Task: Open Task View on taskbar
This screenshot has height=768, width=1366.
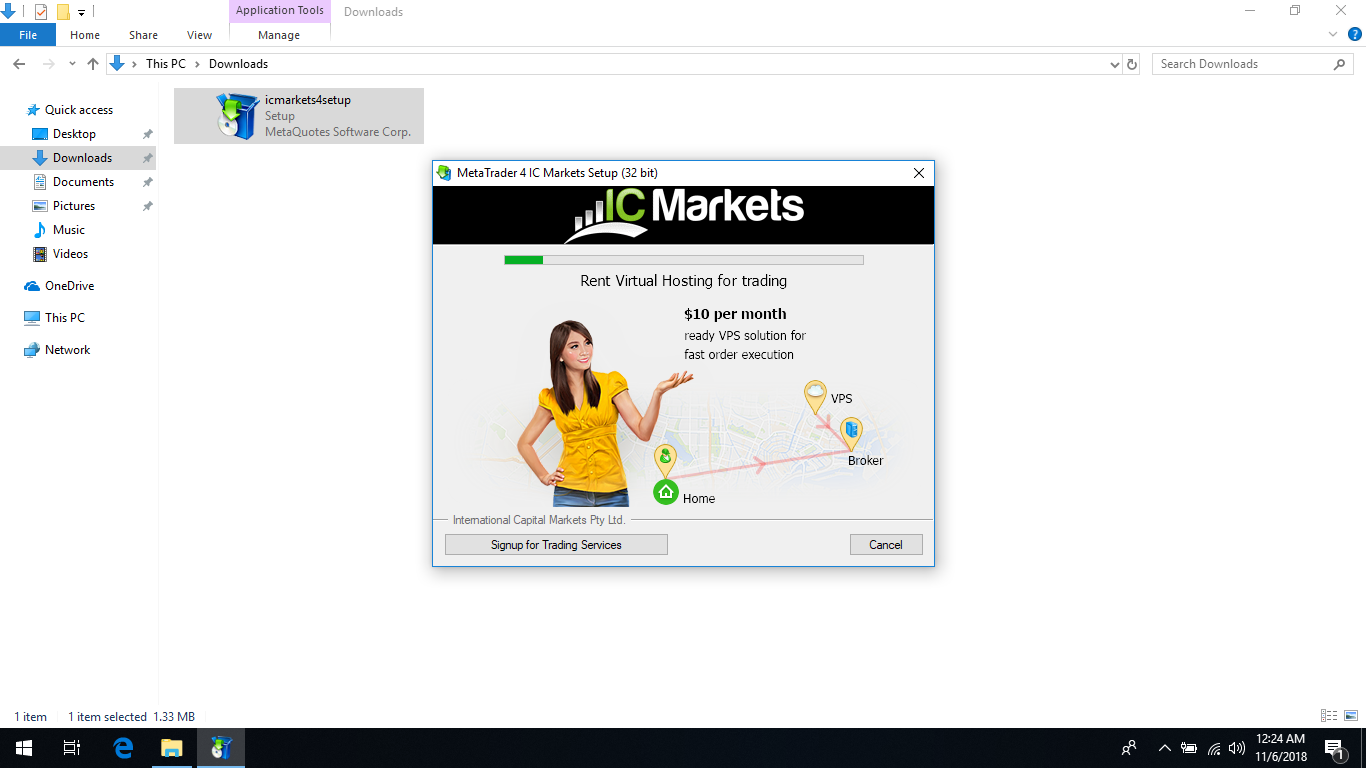Action: click(72, 748)
